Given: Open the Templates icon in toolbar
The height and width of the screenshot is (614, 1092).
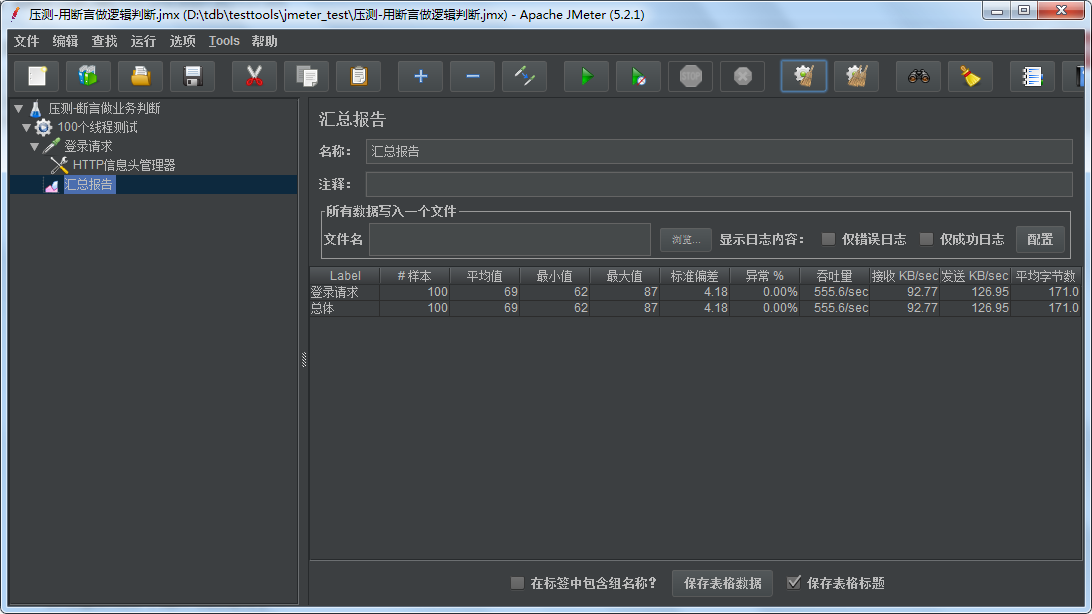Looking at the screenshot, I should (88, 76).
